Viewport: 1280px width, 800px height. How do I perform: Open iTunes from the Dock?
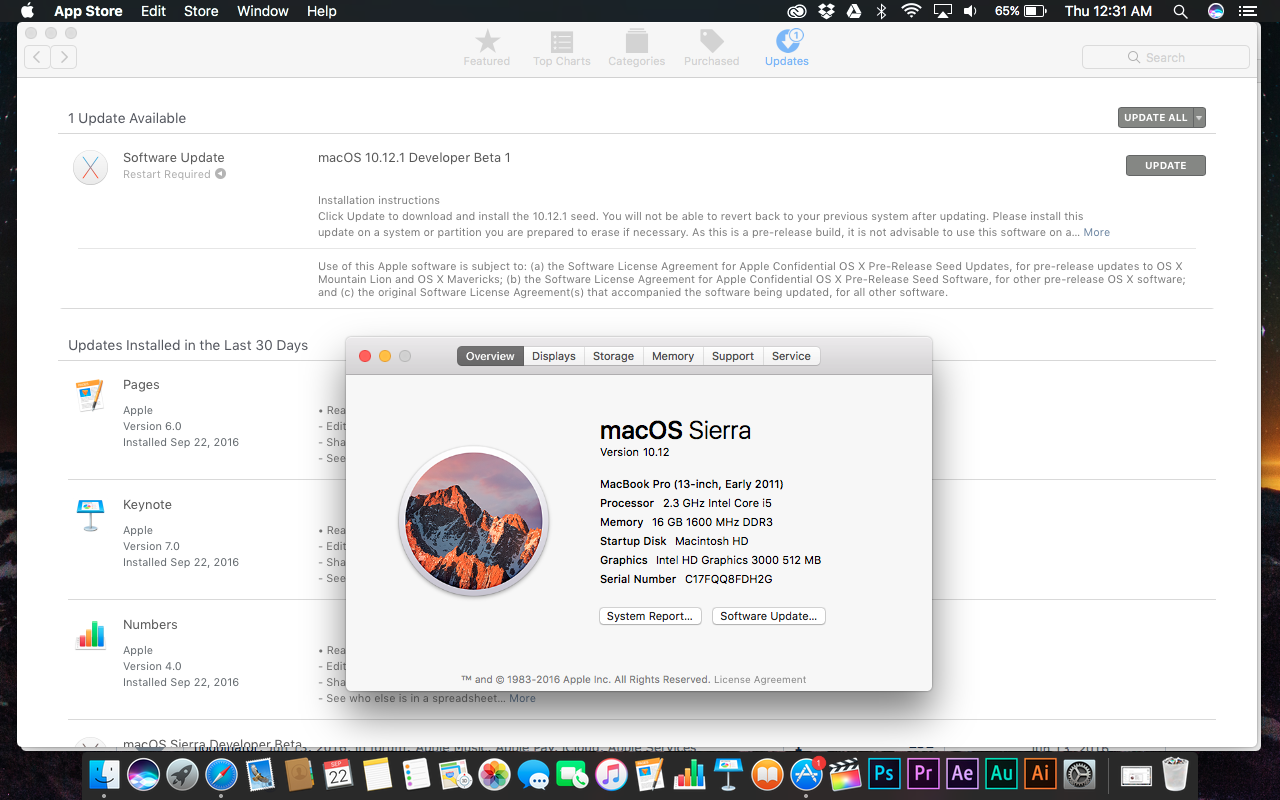point(611,773)
